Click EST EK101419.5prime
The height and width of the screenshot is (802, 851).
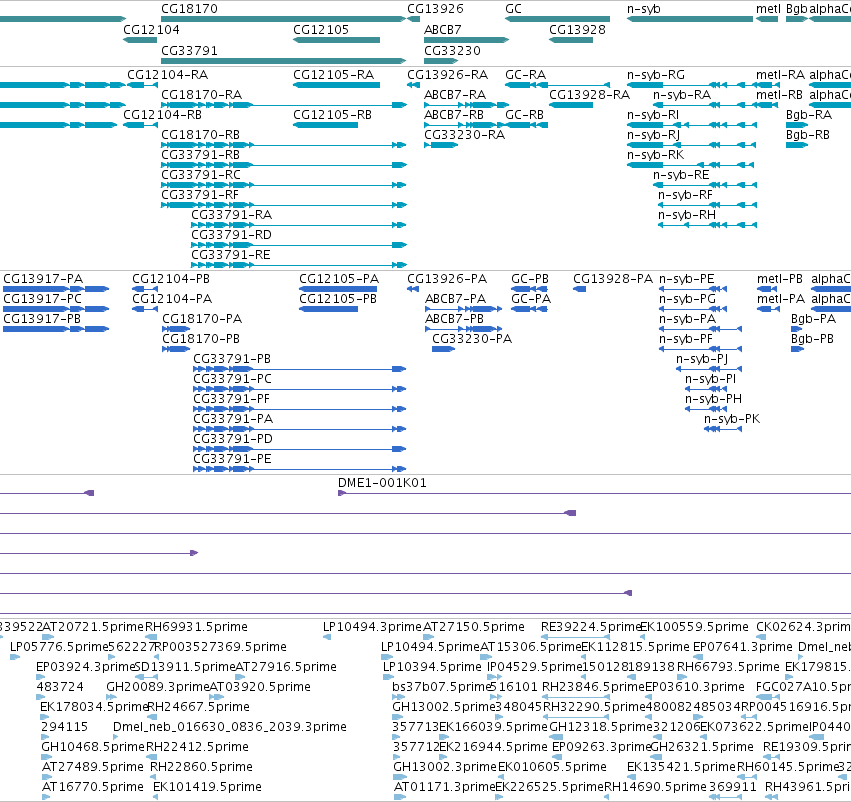point(207,787)
